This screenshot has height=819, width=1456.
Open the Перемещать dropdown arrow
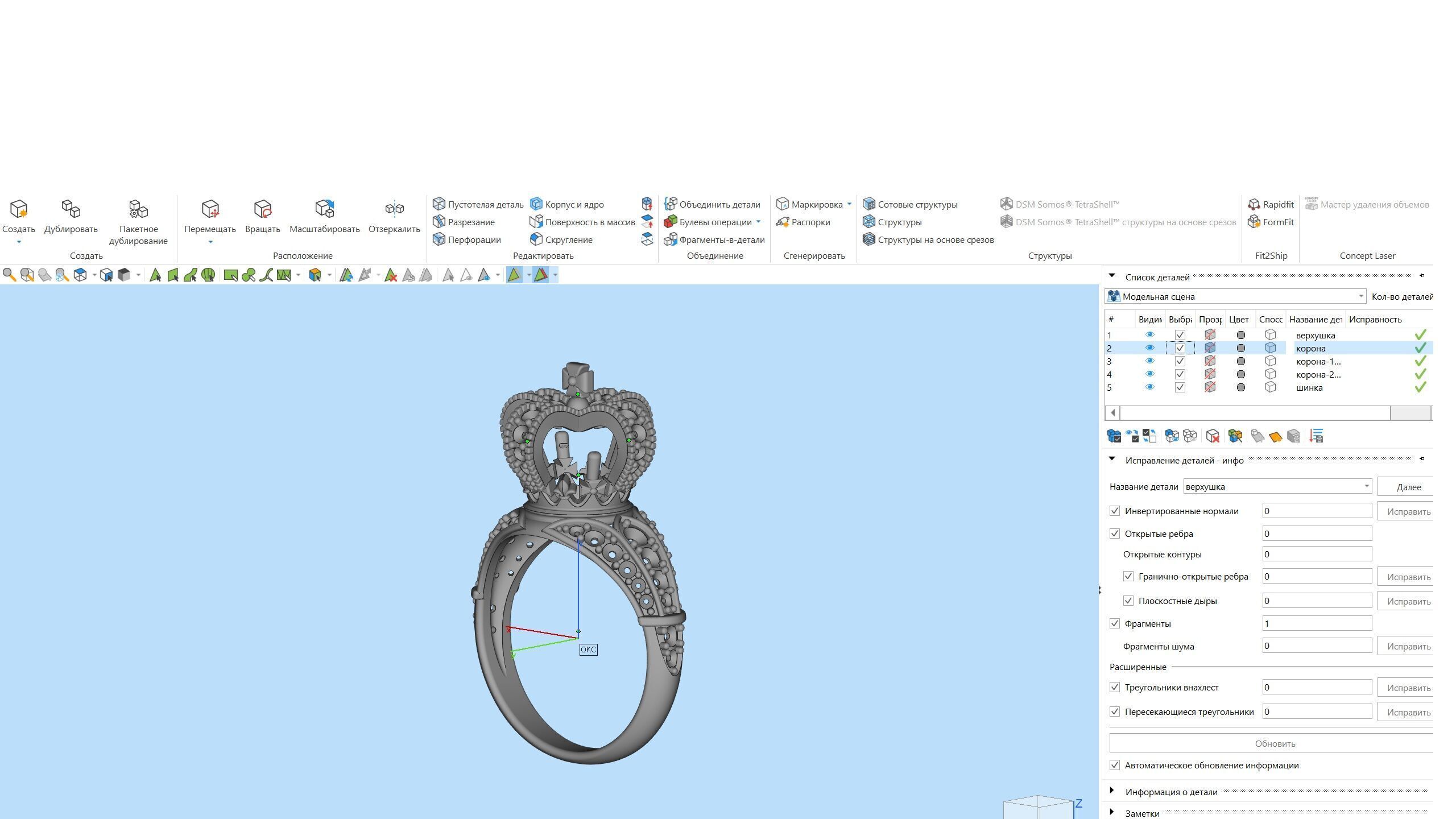coord(210,242)
